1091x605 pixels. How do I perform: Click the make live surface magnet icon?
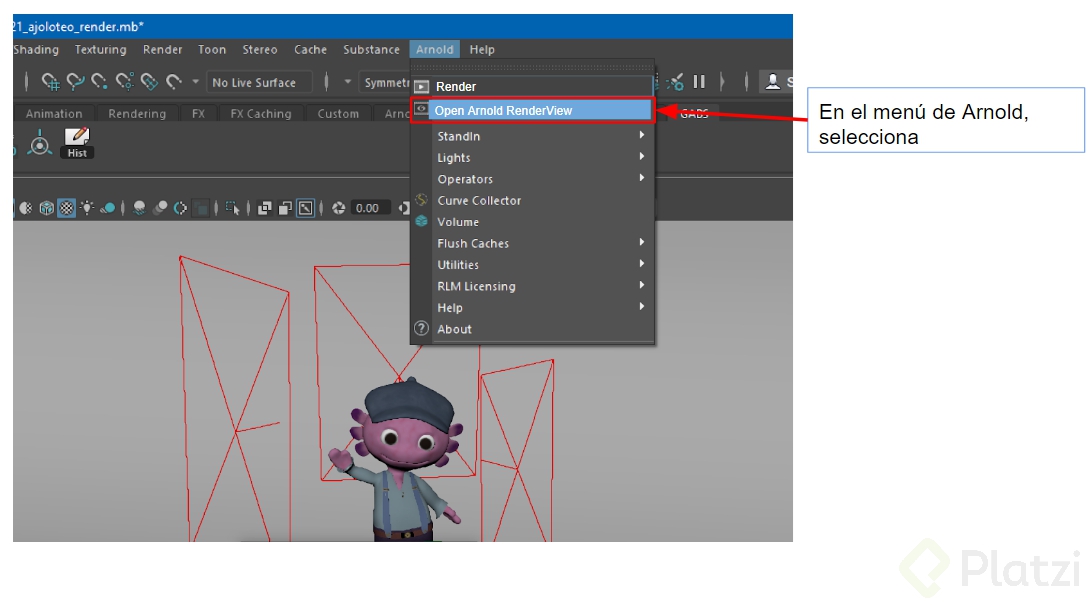point(174,82)
